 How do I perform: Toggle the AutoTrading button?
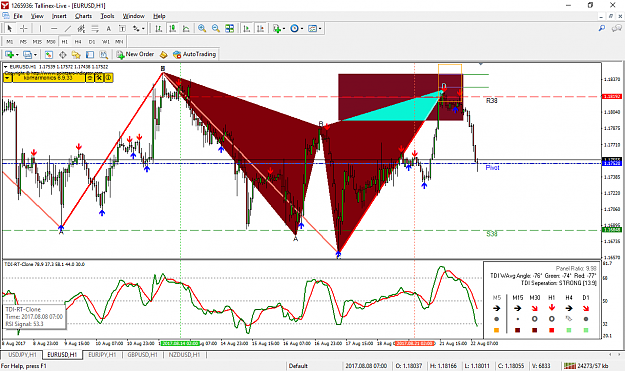(195, 54)
